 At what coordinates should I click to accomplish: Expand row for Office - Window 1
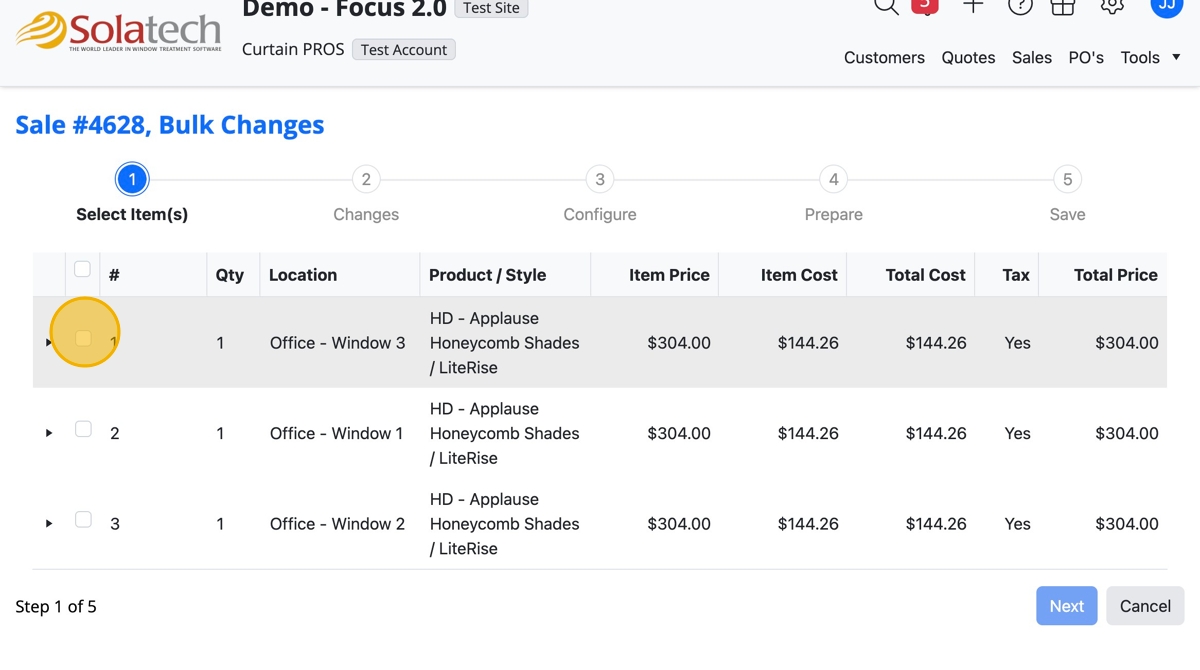pos(49,433)
